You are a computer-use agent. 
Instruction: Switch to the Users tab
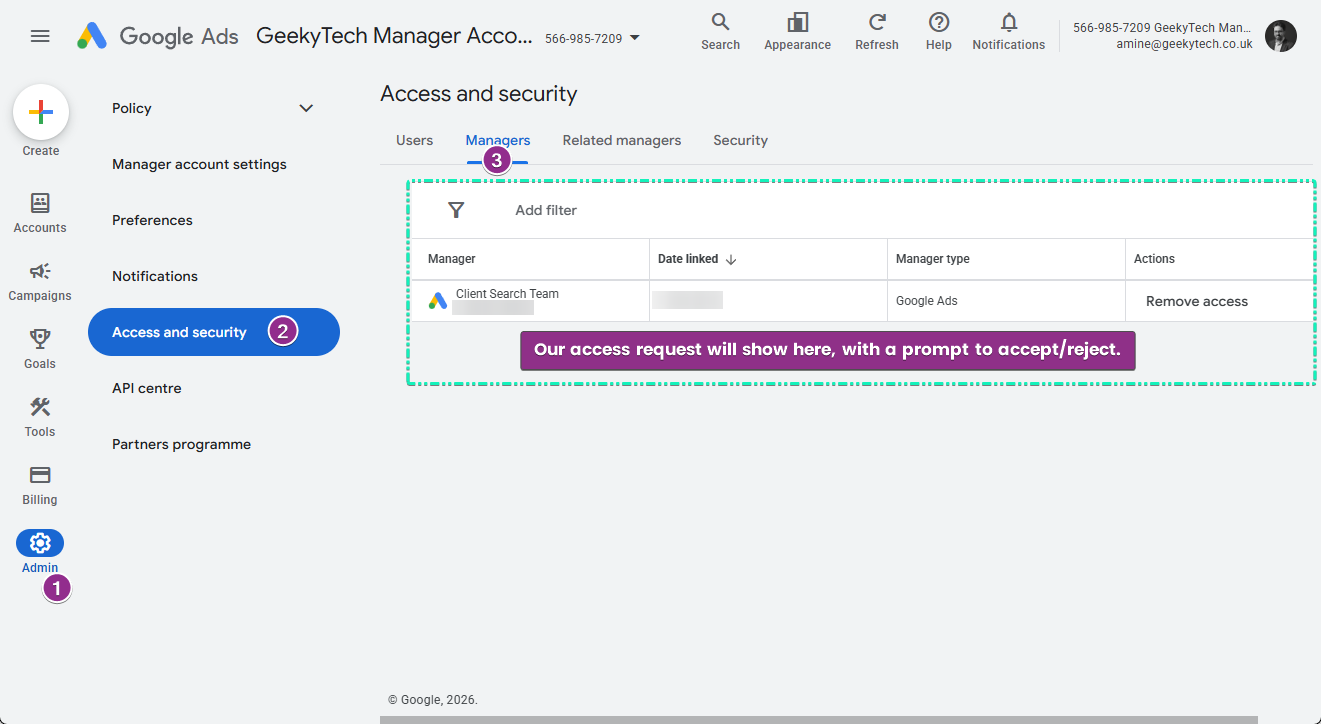click(414, 140)
